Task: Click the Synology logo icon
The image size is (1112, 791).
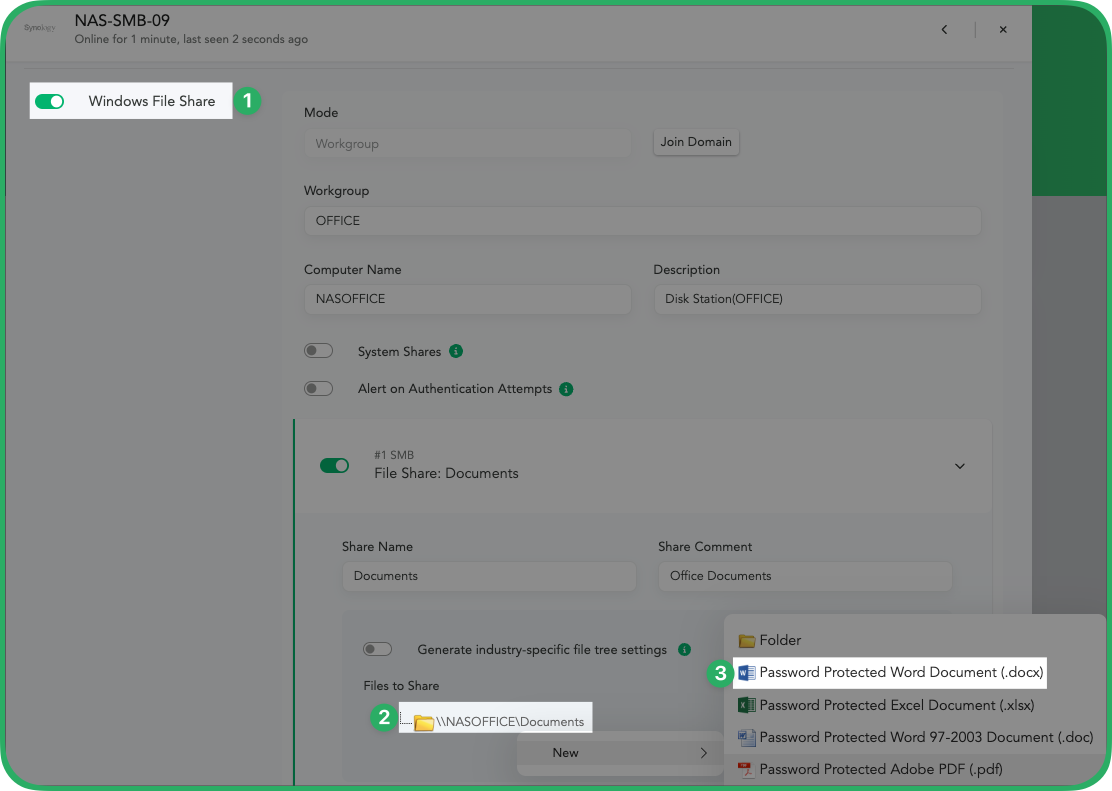Action: click(40, 28)
